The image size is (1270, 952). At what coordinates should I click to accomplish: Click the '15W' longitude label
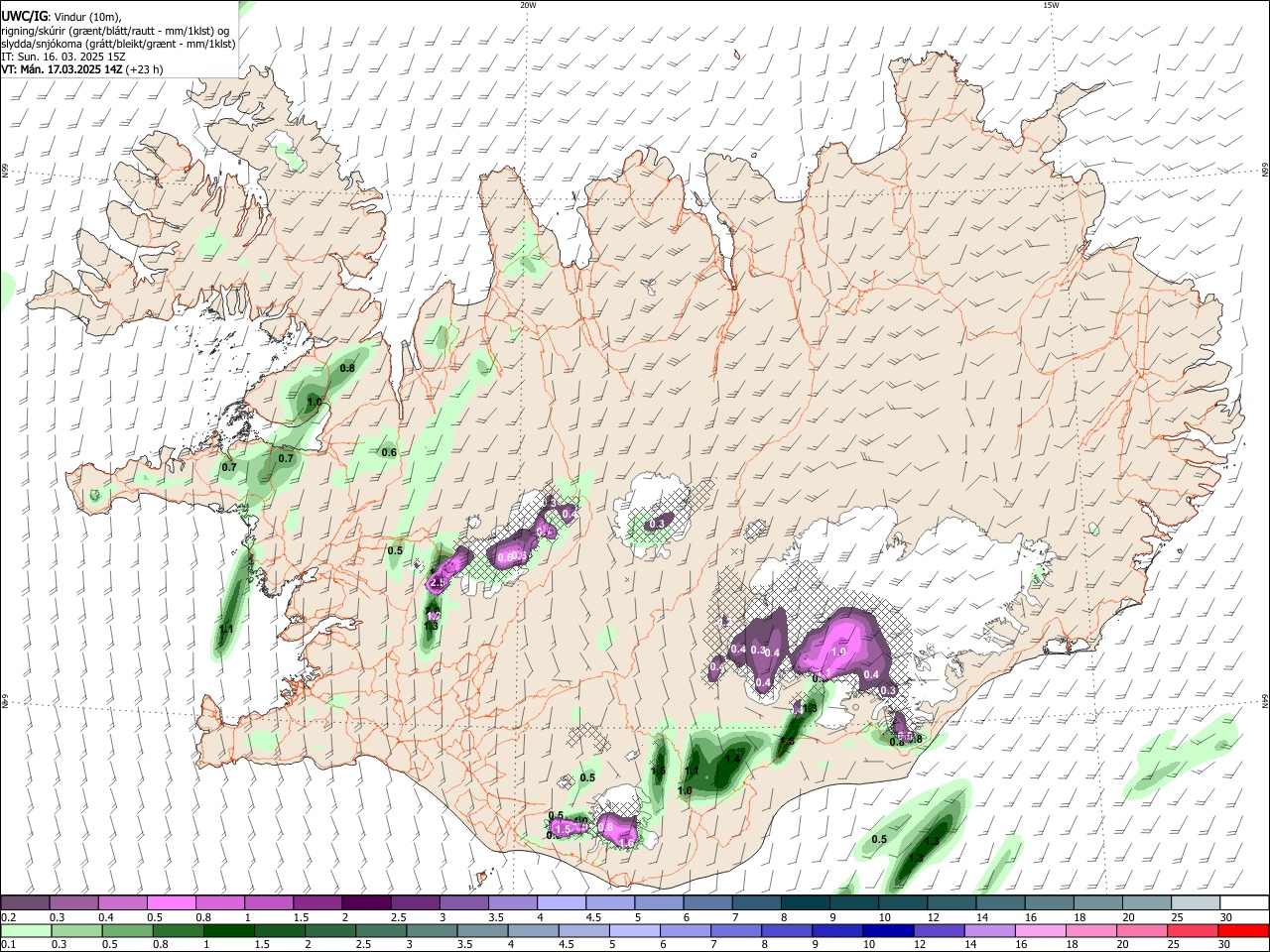(1051, 5)
